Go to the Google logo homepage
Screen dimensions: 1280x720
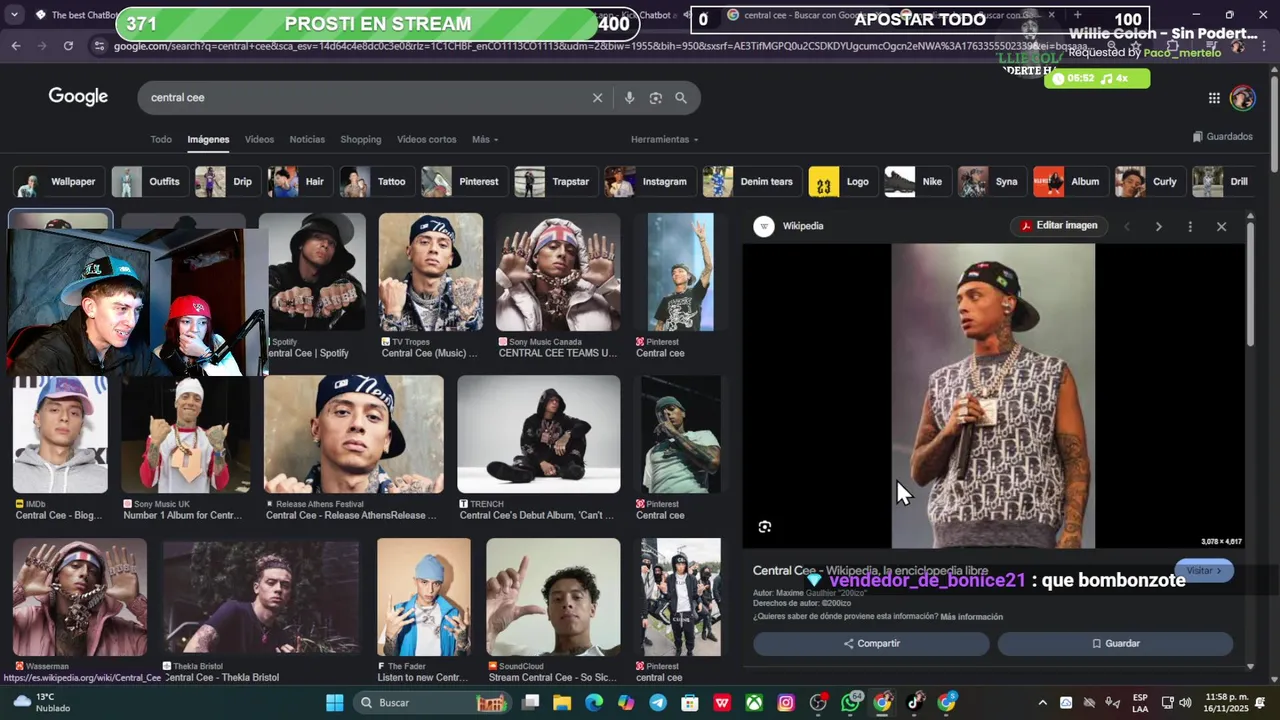(78, 97)
